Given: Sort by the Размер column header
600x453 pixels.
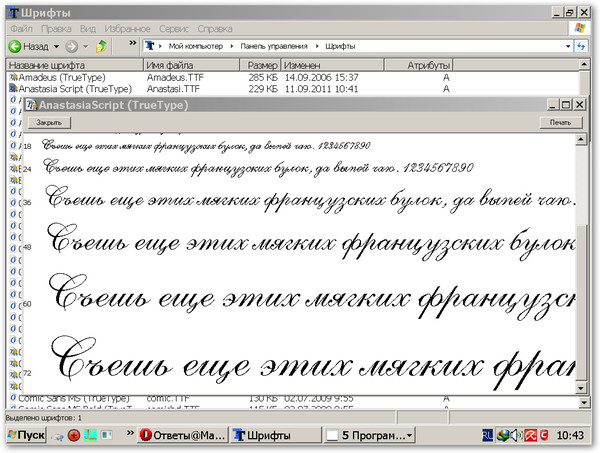Looking at the screenshot, I should click(262, 65).
